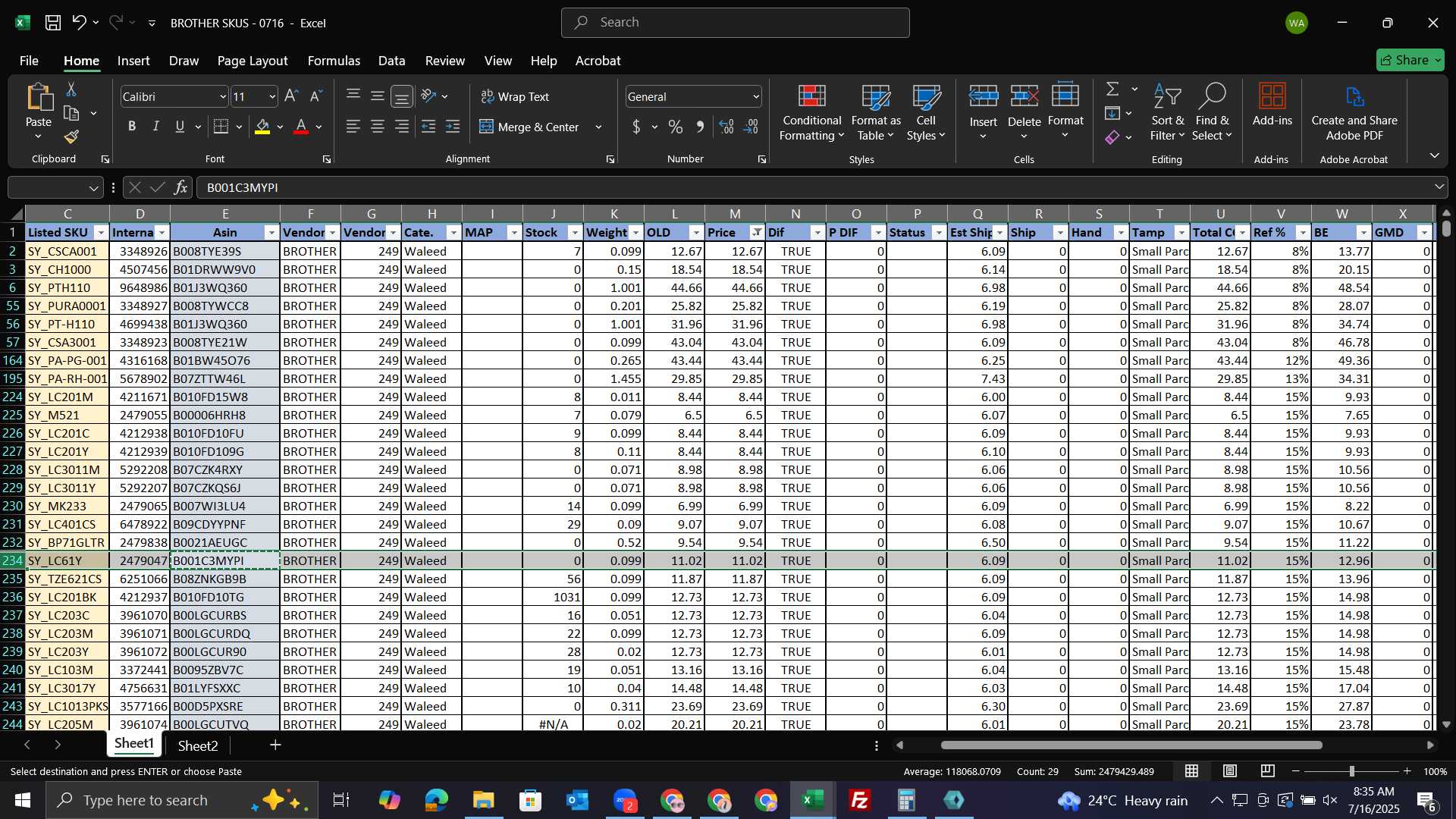Click the Increase Indent icon
Viewport: 1456px width, 819px height.
(453, 127)
